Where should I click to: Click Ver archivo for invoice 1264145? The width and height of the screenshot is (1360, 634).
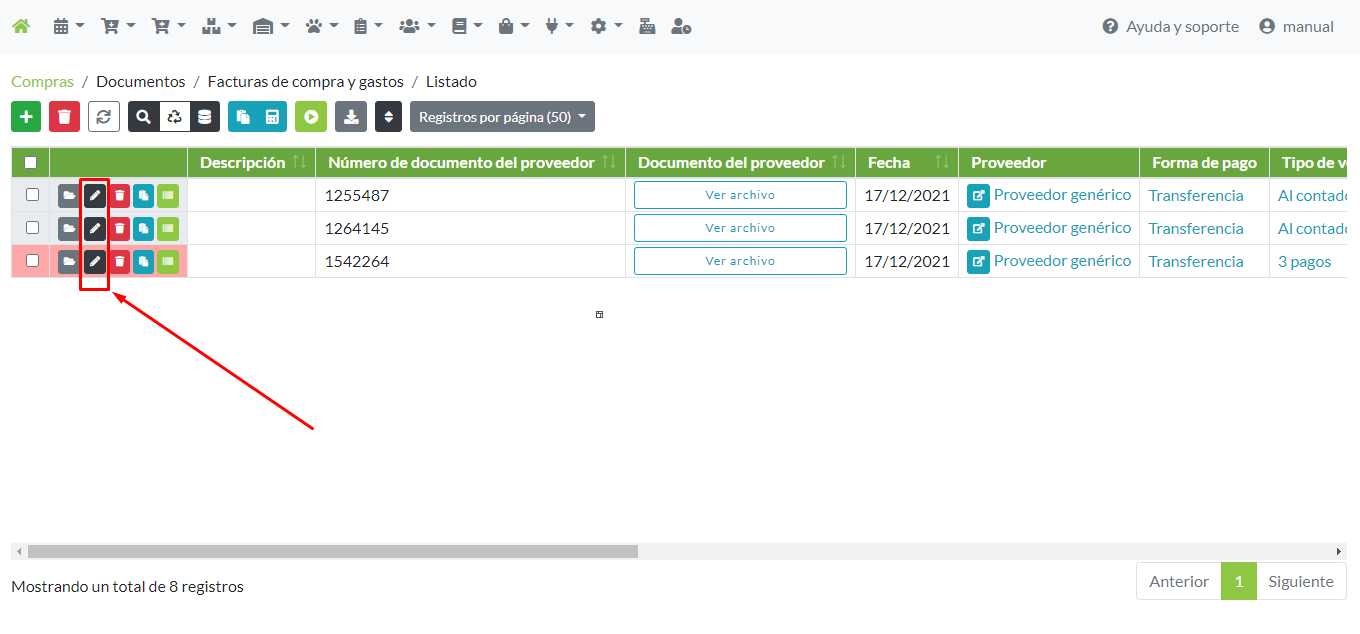[740, 228]
